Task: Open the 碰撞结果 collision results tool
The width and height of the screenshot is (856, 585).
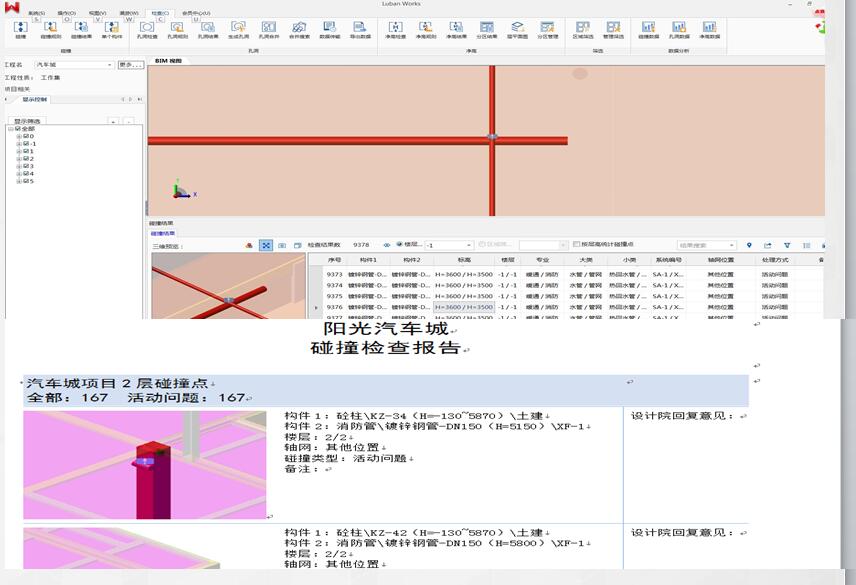Action: point(81,29)
